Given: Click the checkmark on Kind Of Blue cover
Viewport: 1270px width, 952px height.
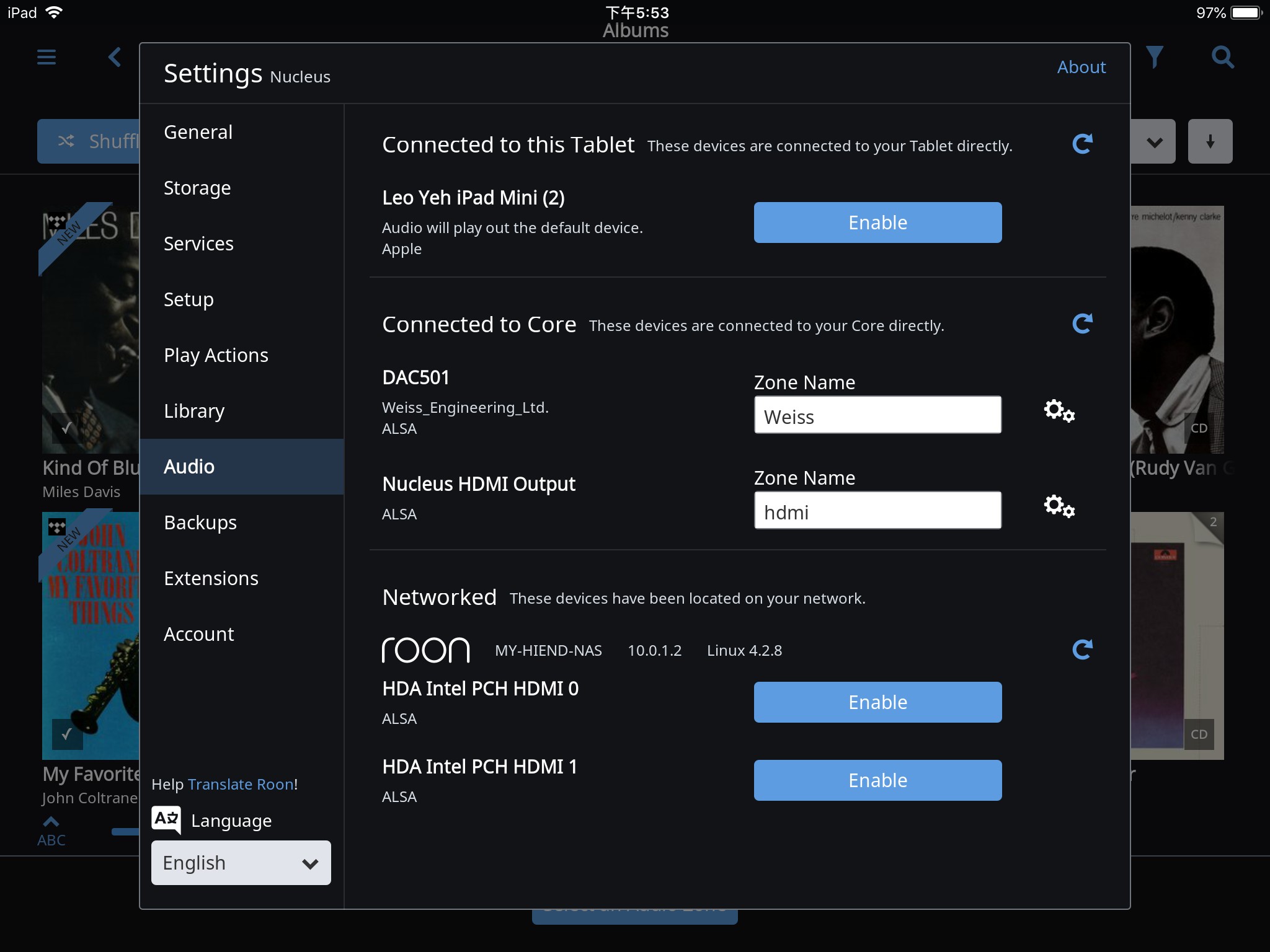Looking at the screenshot, I should coord(67,428).
